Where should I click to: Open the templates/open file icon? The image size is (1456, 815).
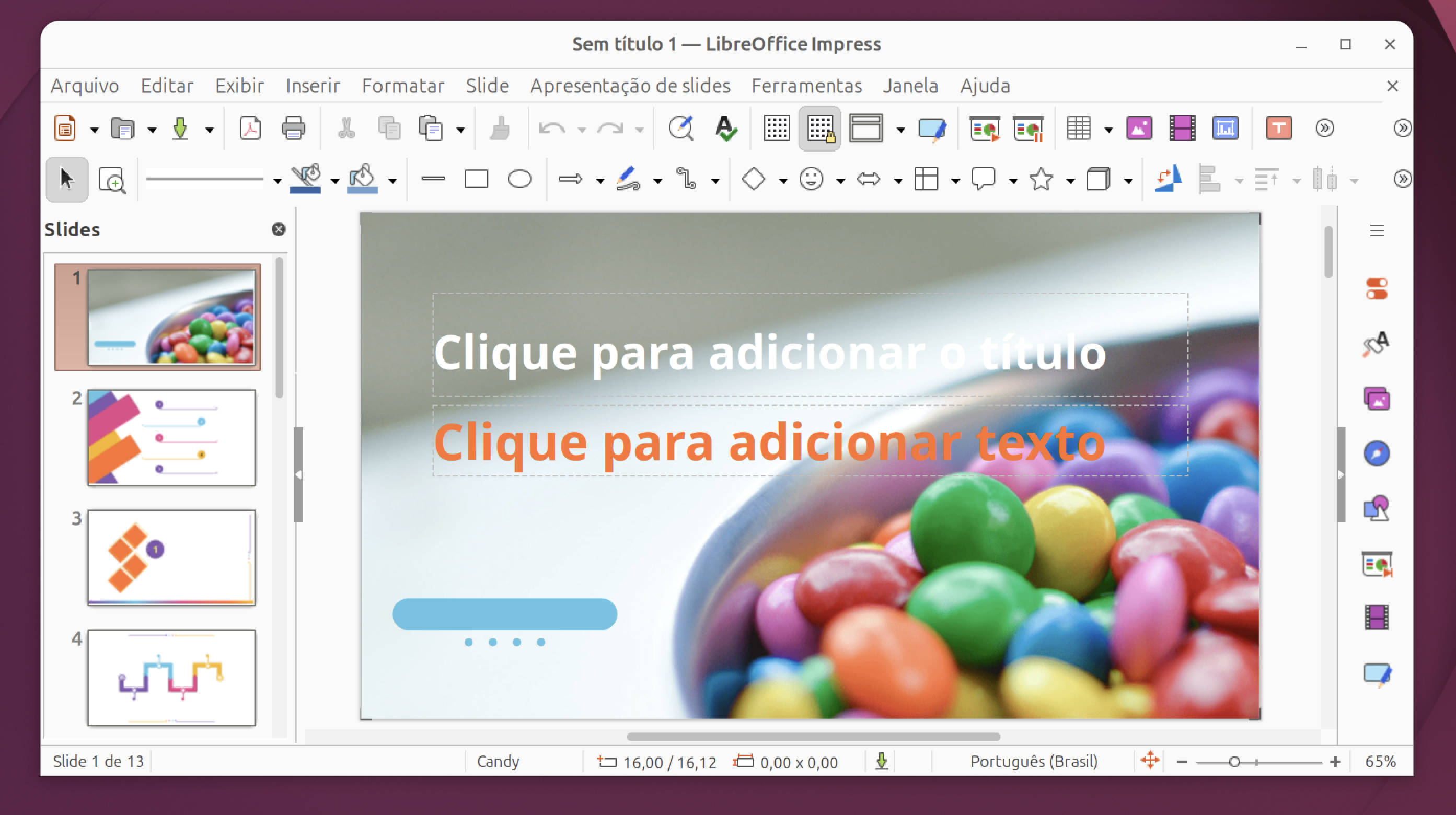122,129
